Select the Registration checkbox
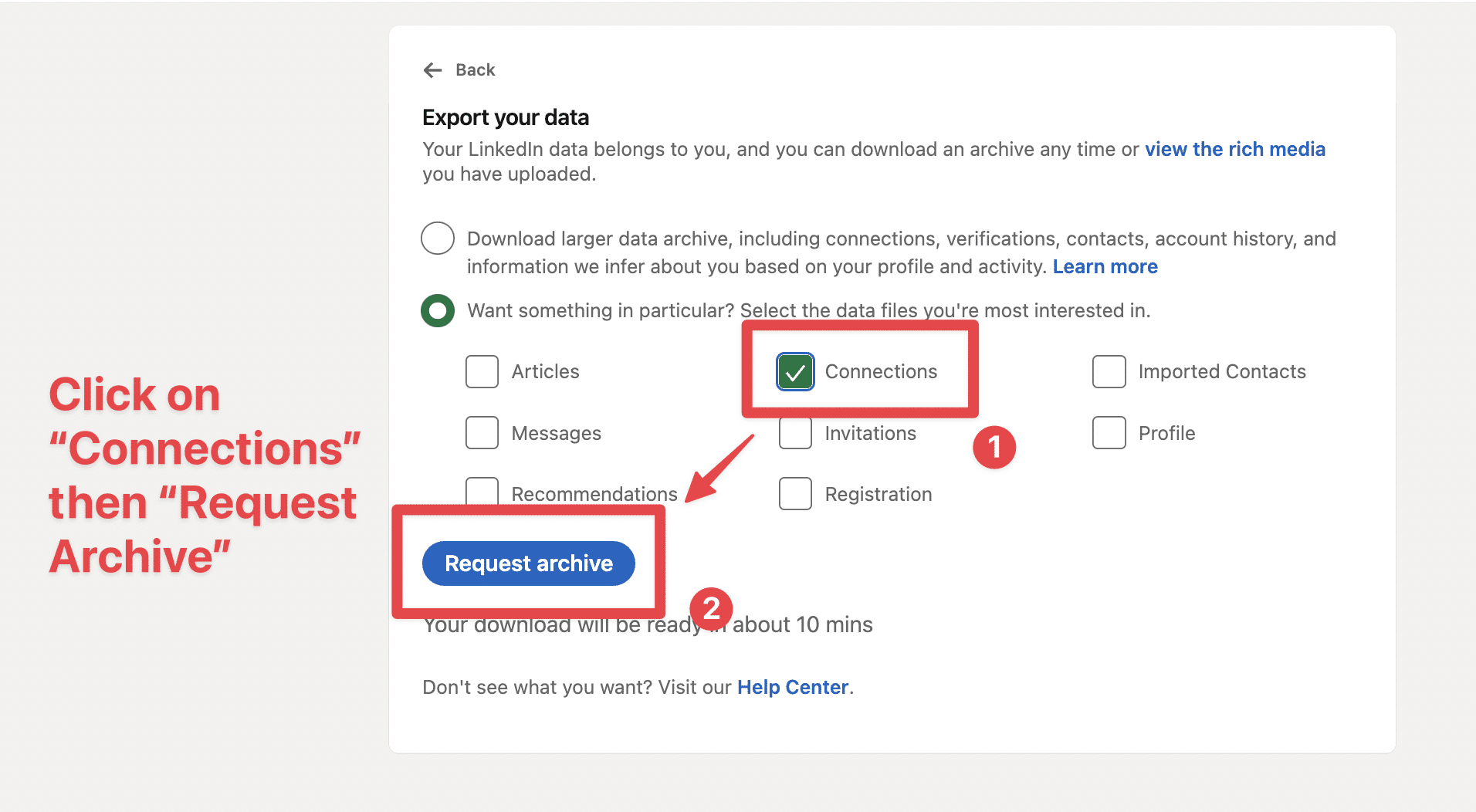 pyautogui.click(x=794, y=493)
